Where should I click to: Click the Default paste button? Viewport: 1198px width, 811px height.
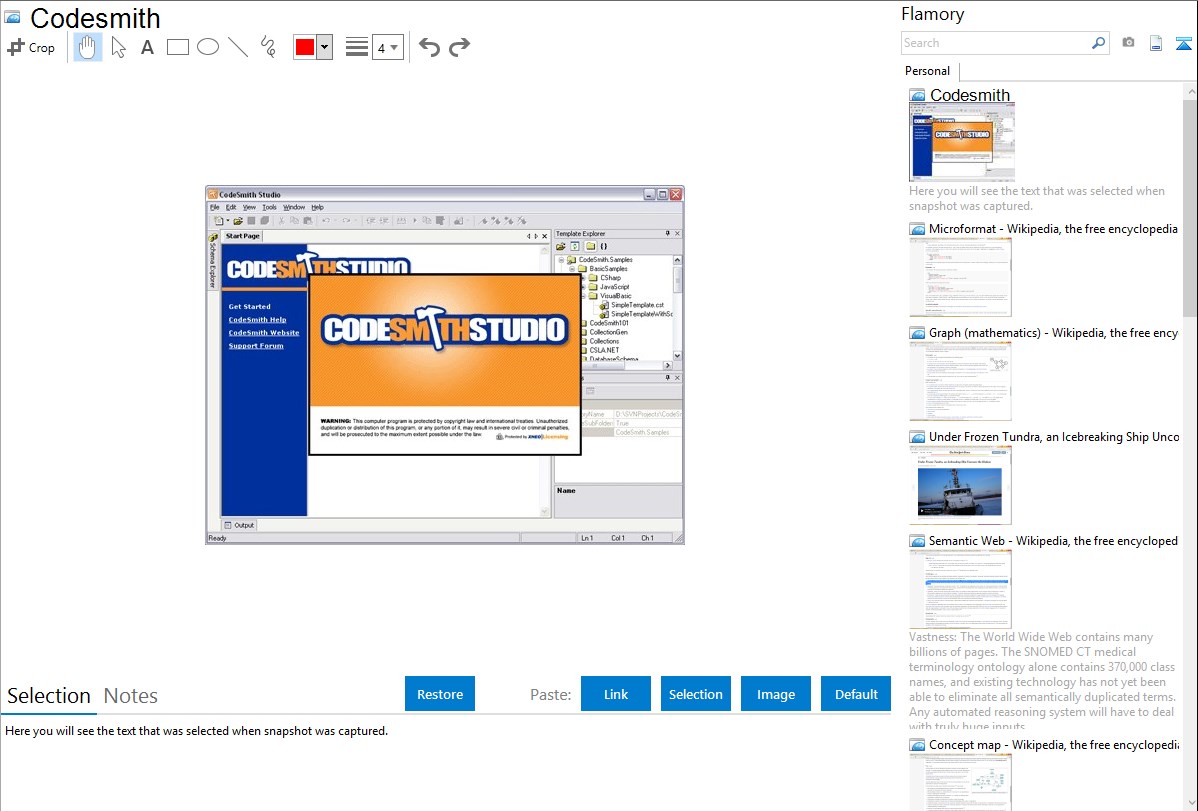click(856, 694)
